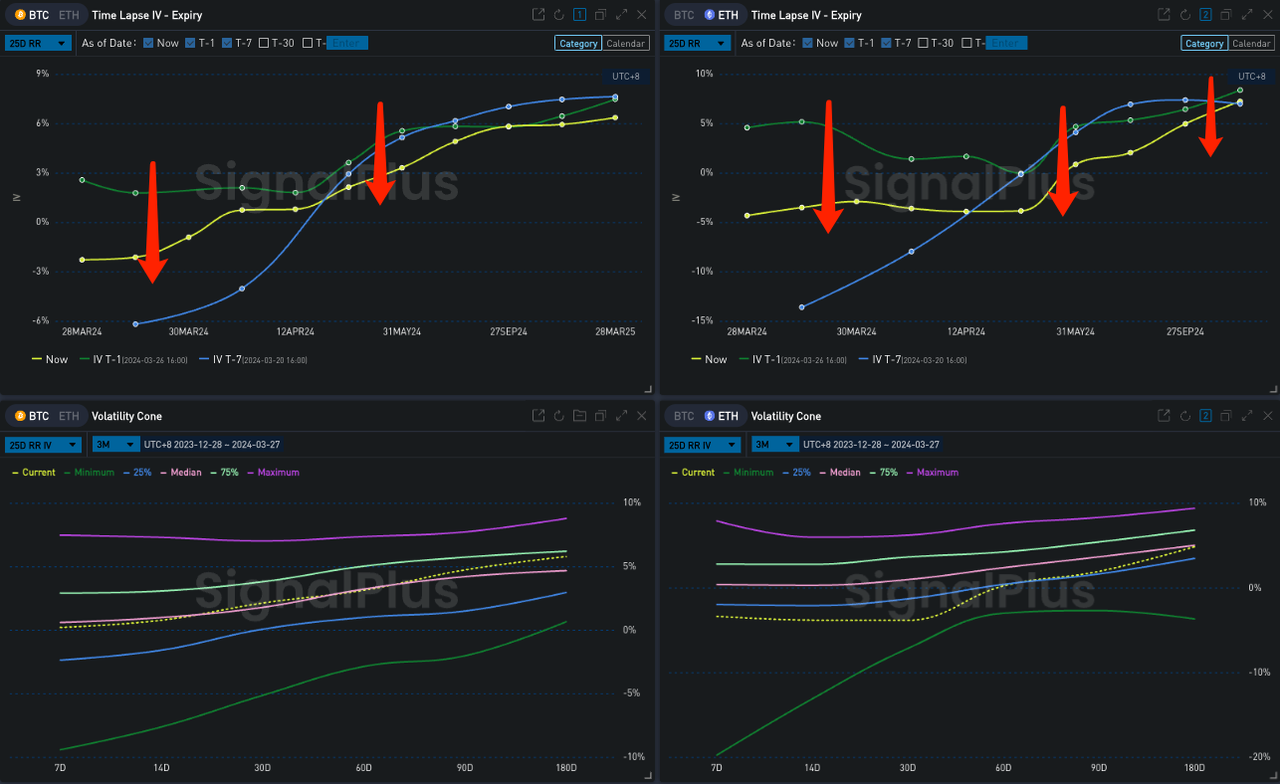Toggle Maximum series in BTC Volatility Cone legend
Image resolution: width=1280 pixels, height=784 pixels.
point(278,472)
